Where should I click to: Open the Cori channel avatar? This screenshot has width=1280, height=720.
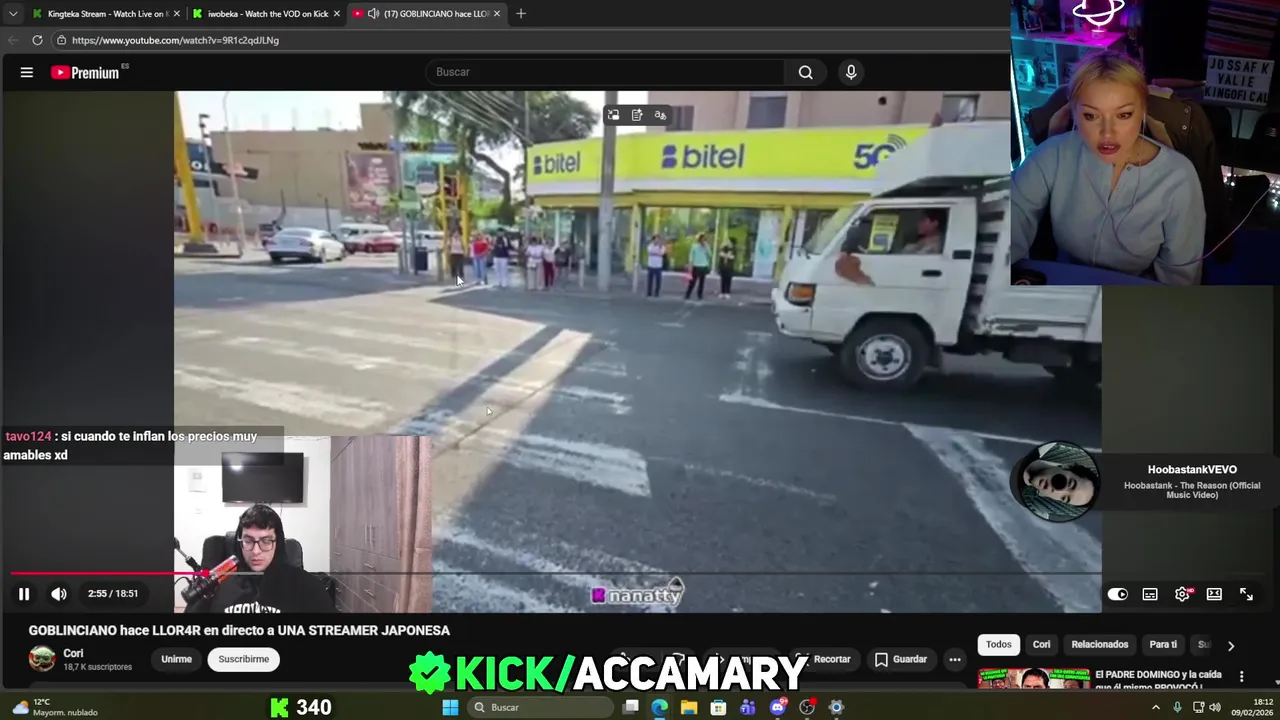coord(42,659)
